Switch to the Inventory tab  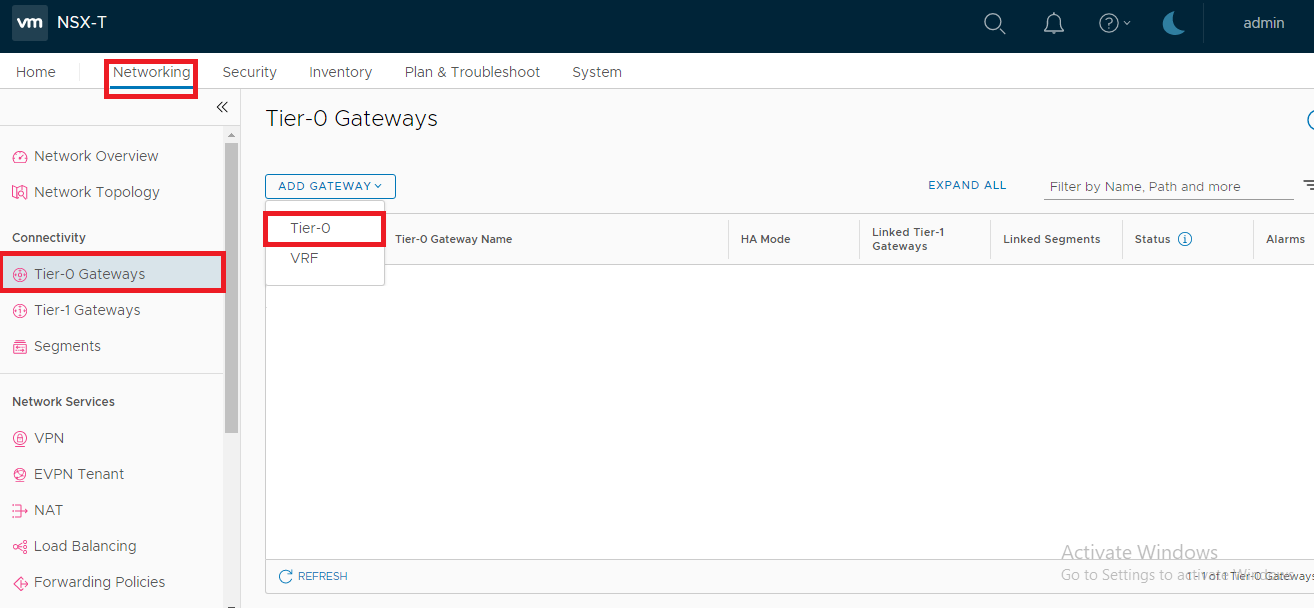(340, 72)
